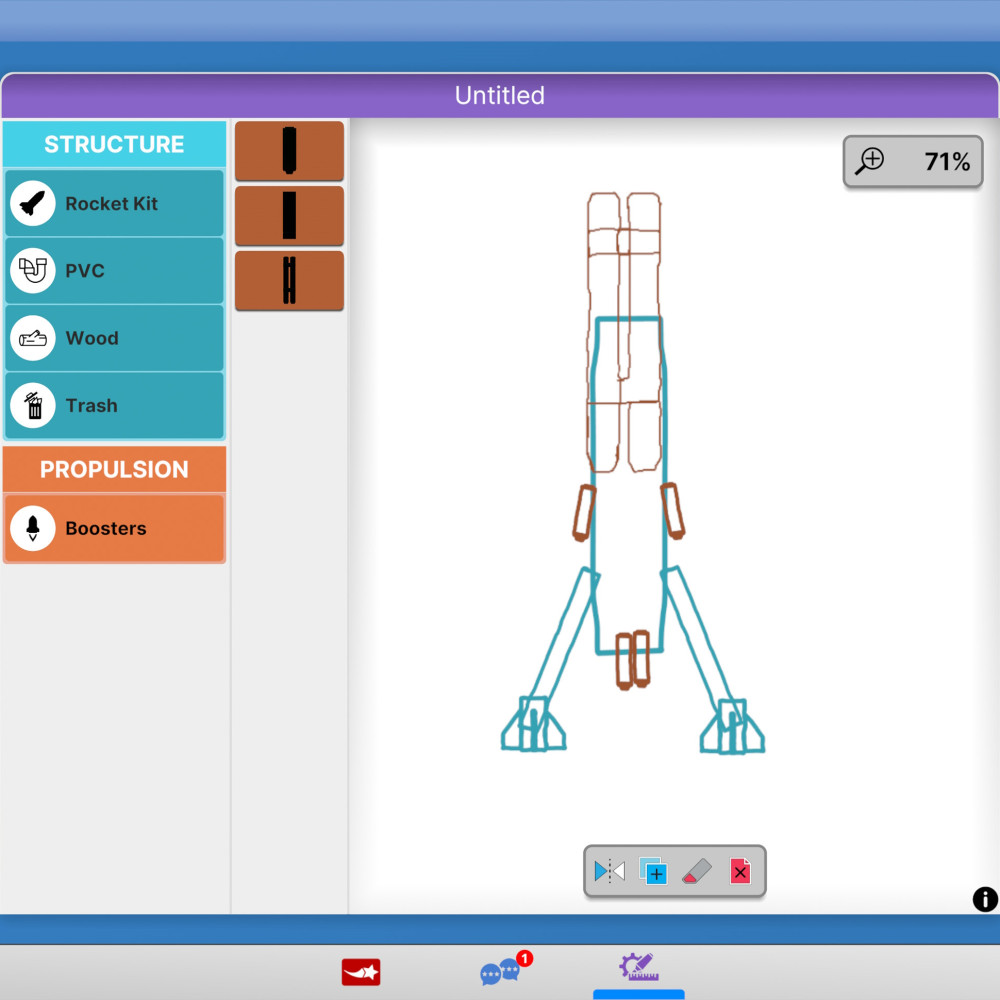Choose the PVC material category
Viewport: 1000px width, 1000px height.
click(114, 270)
